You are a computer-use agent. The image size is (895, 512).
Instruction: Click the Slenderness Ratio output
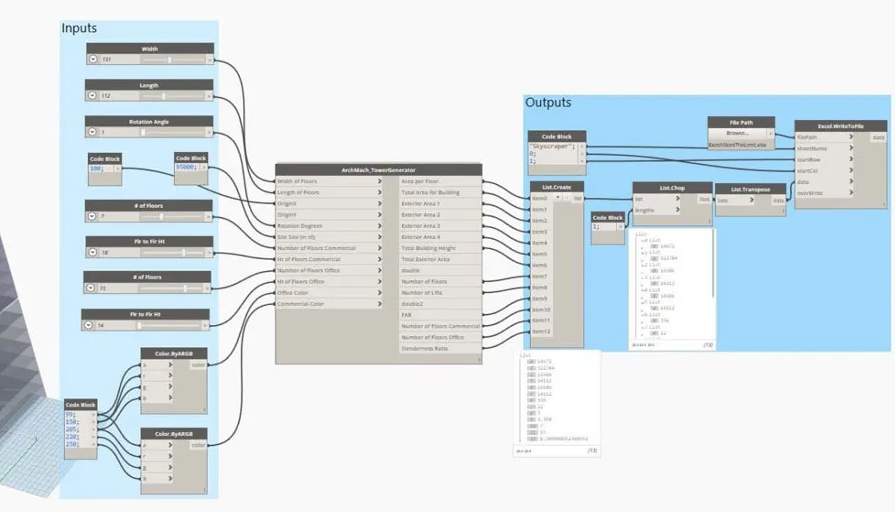440,348
